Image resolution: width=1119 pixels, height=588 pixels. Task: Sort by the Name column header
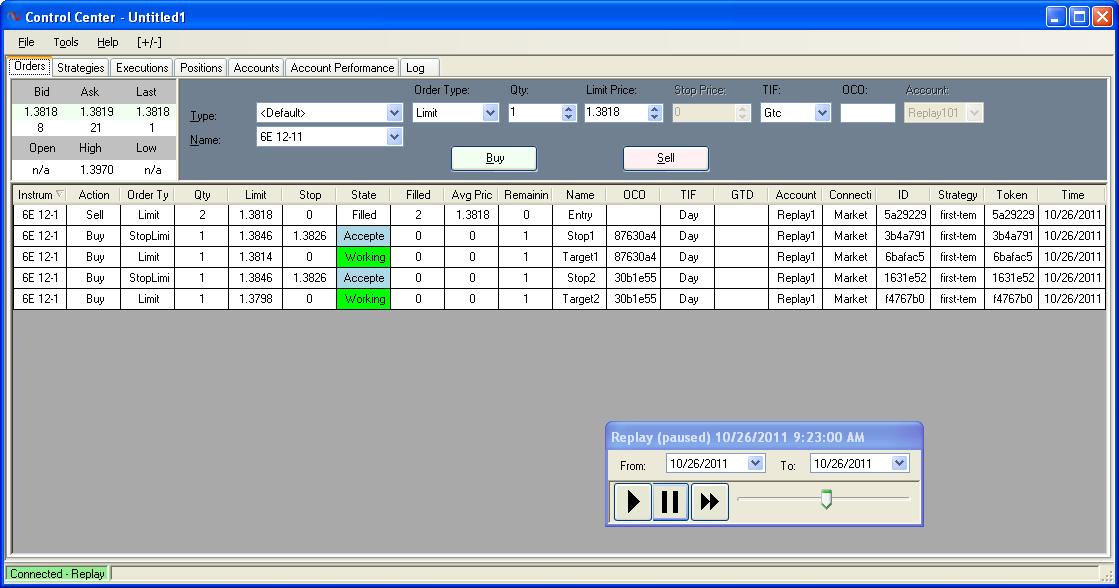pyautogui.click(x=579, y=195)
